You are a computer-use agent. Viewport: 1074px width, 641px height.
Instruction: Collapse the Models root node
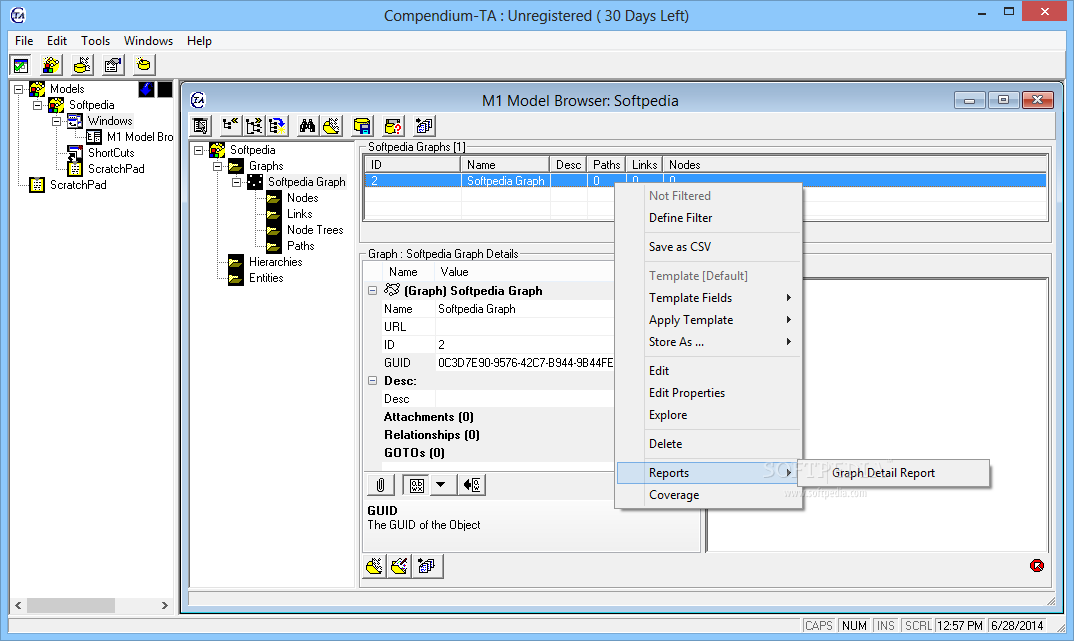pos(18,89)
